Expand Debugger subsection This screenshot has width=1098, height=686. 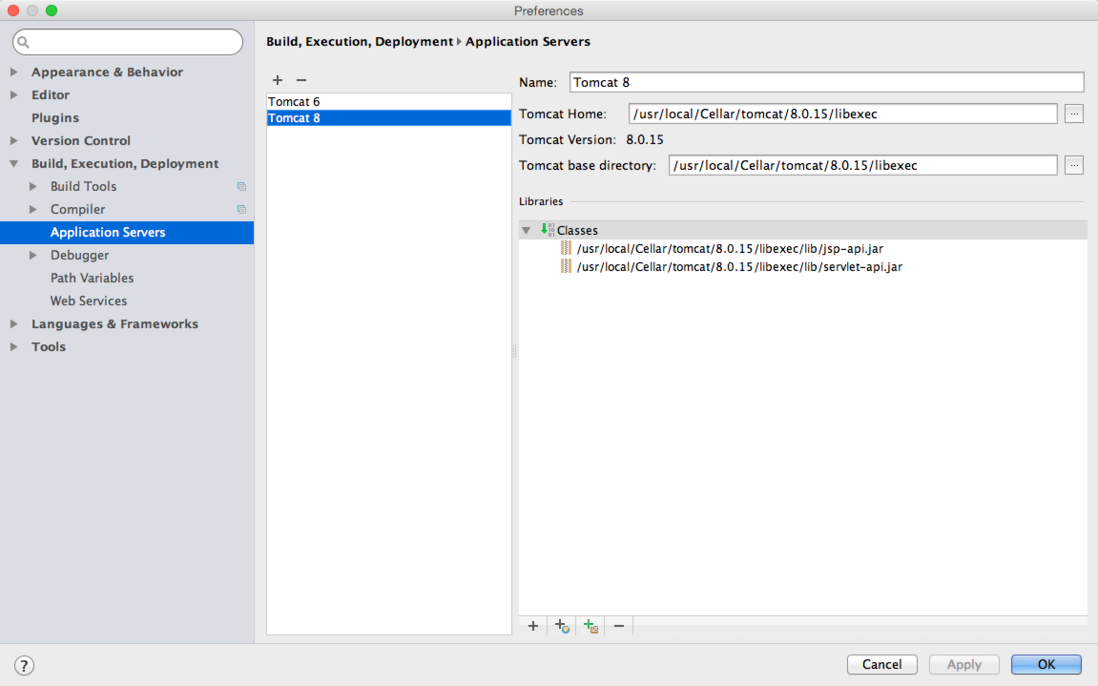click(x=33, y=256)
